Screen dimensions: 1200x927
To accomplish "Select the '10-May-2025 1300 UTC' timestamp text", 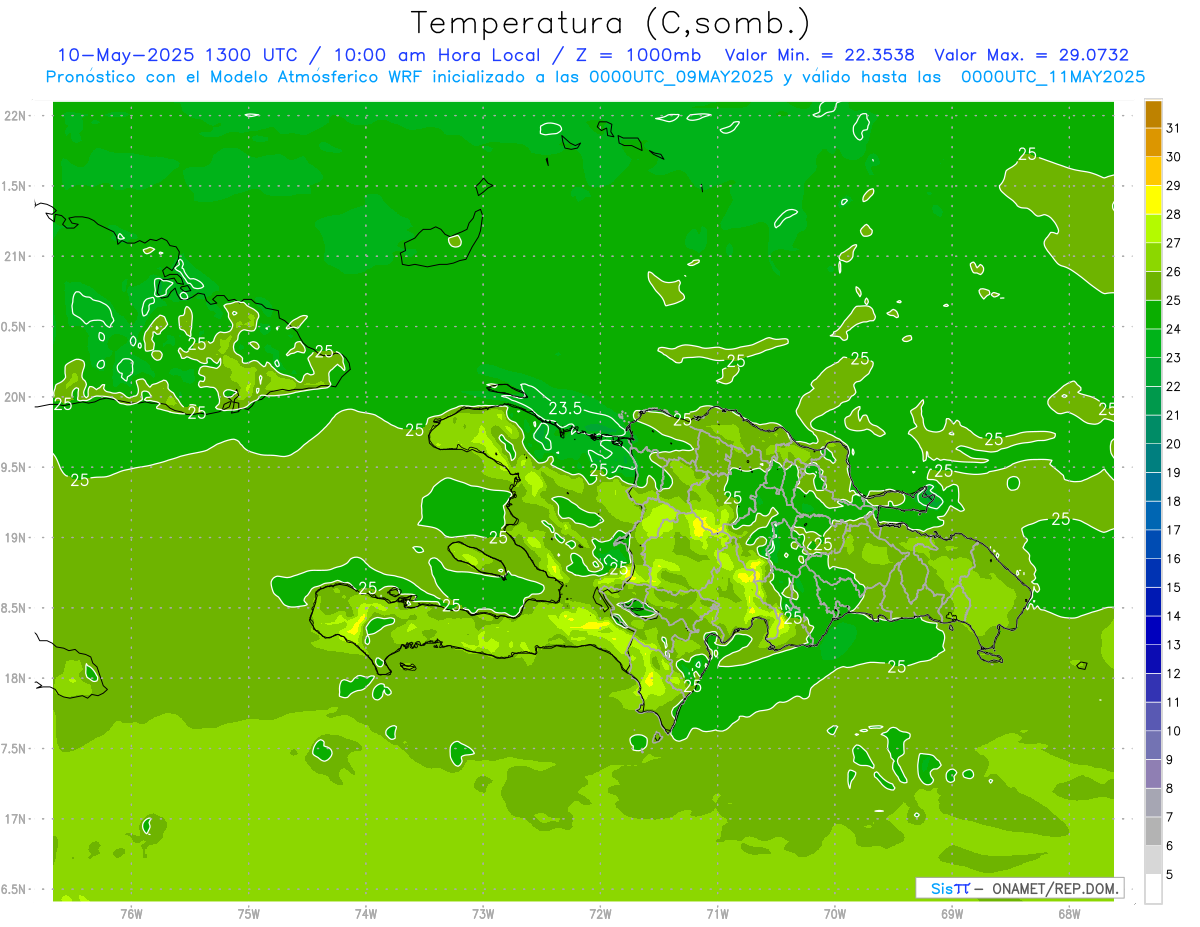I will point(177,55).
